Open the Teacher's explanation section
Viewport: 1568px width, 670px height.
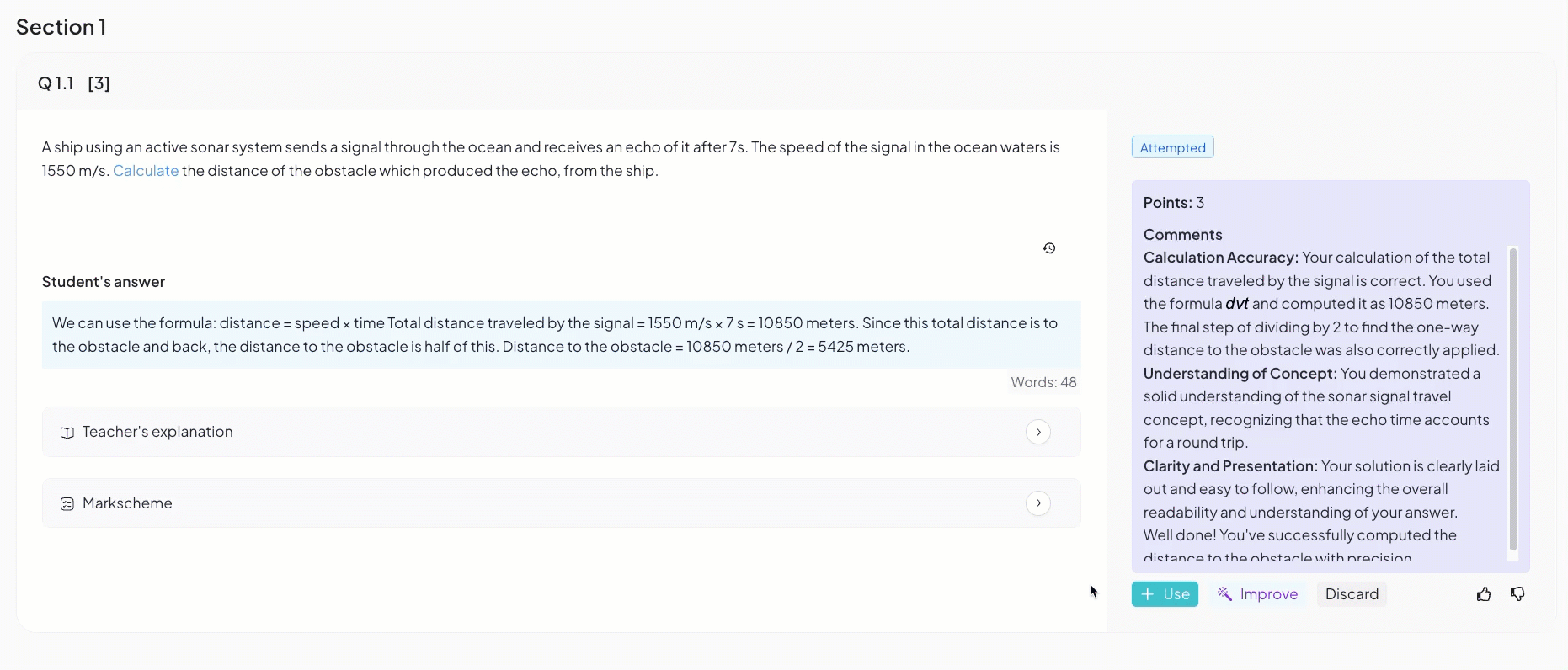pos(561,432)
